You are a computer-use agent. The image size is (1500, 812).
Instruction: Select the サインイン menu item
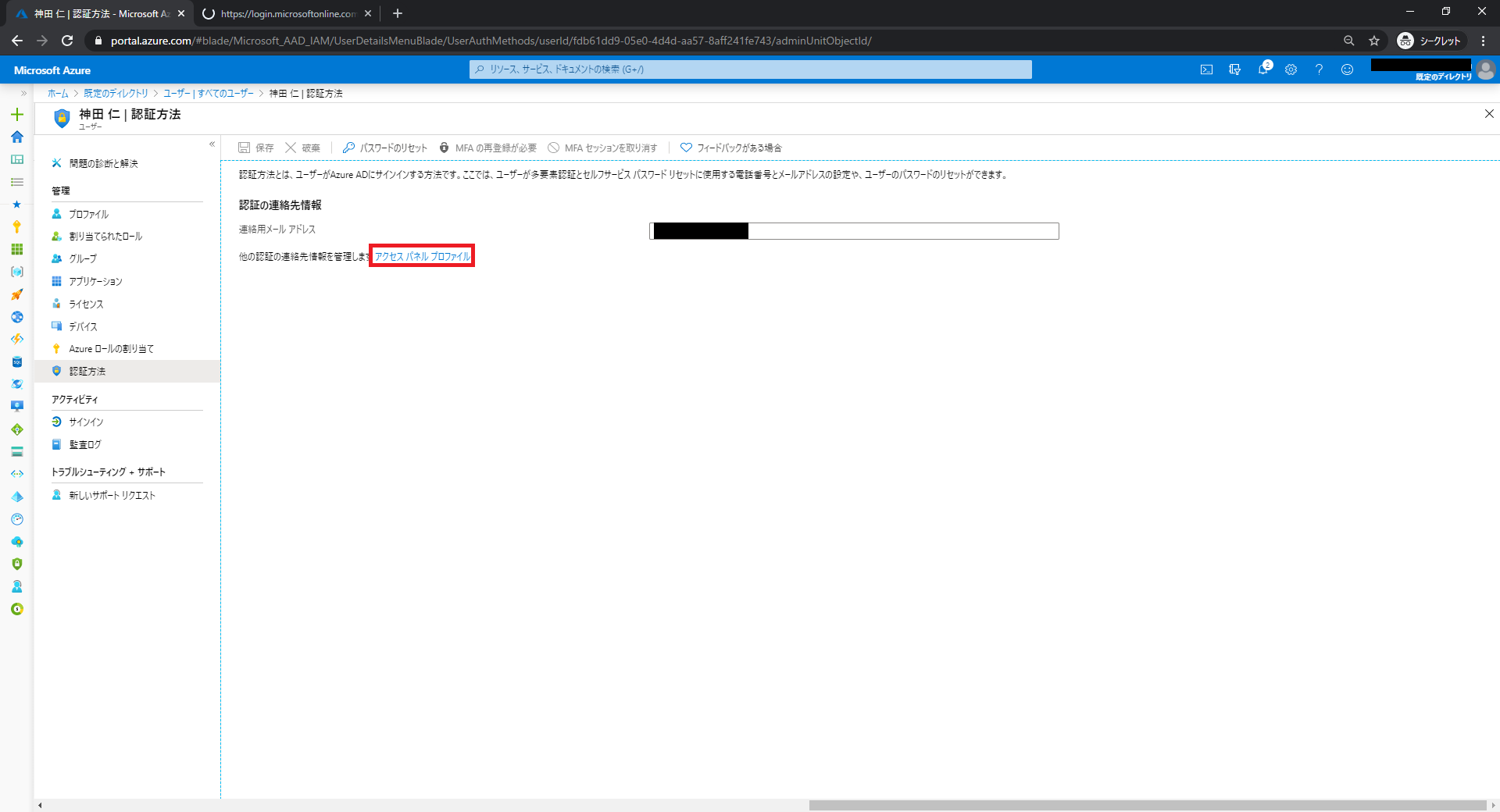(86, 422)
